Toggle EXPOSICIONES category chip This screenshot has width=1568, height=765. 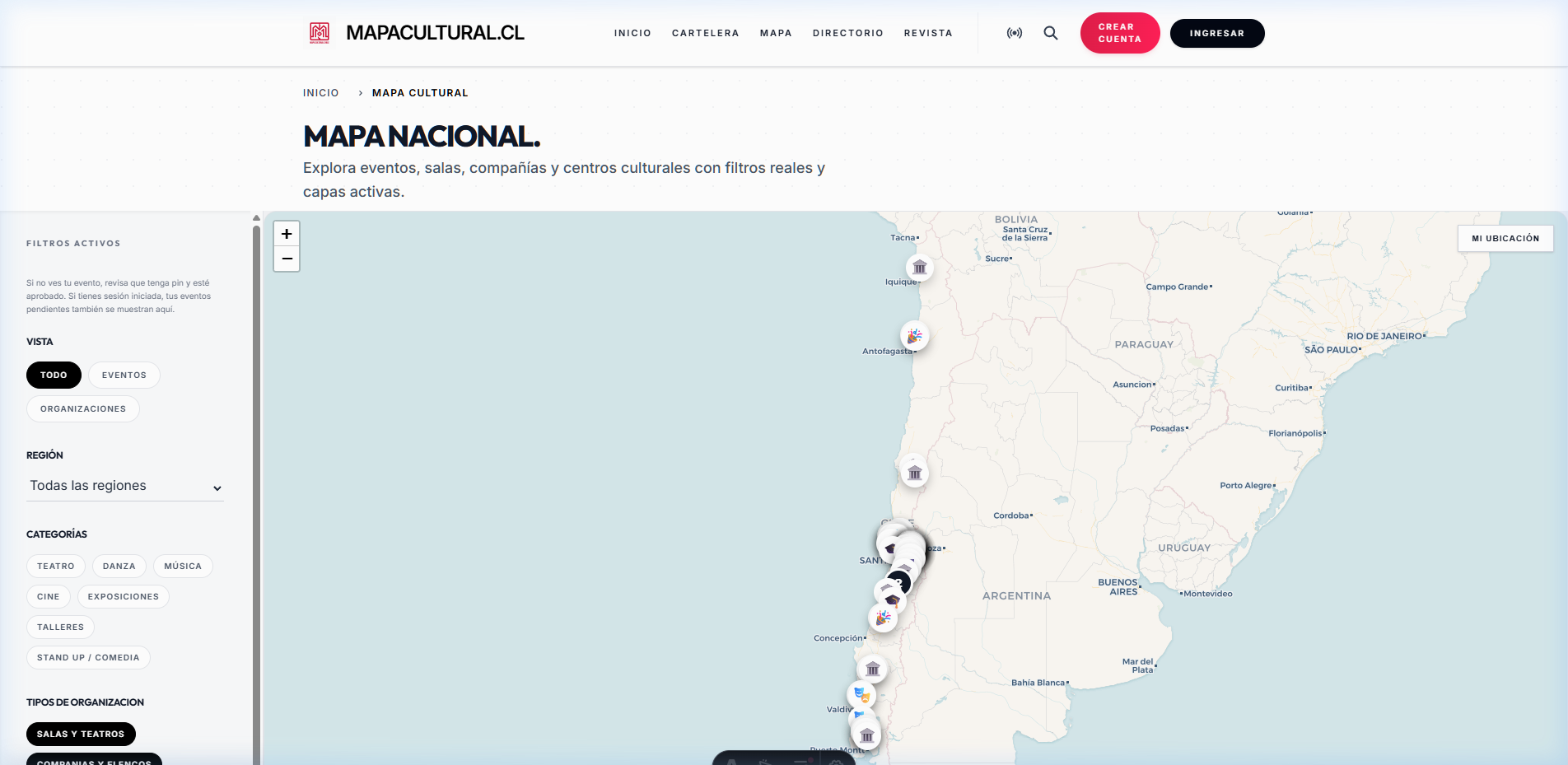pyautogui.click(x=124, y=596)
